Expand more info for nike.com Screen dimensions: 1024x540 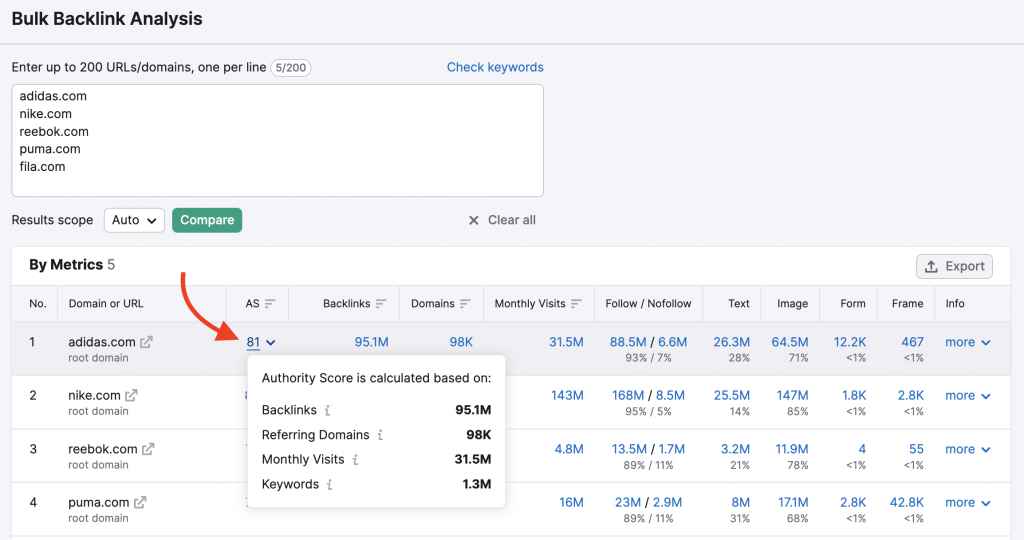click(968, 396)
